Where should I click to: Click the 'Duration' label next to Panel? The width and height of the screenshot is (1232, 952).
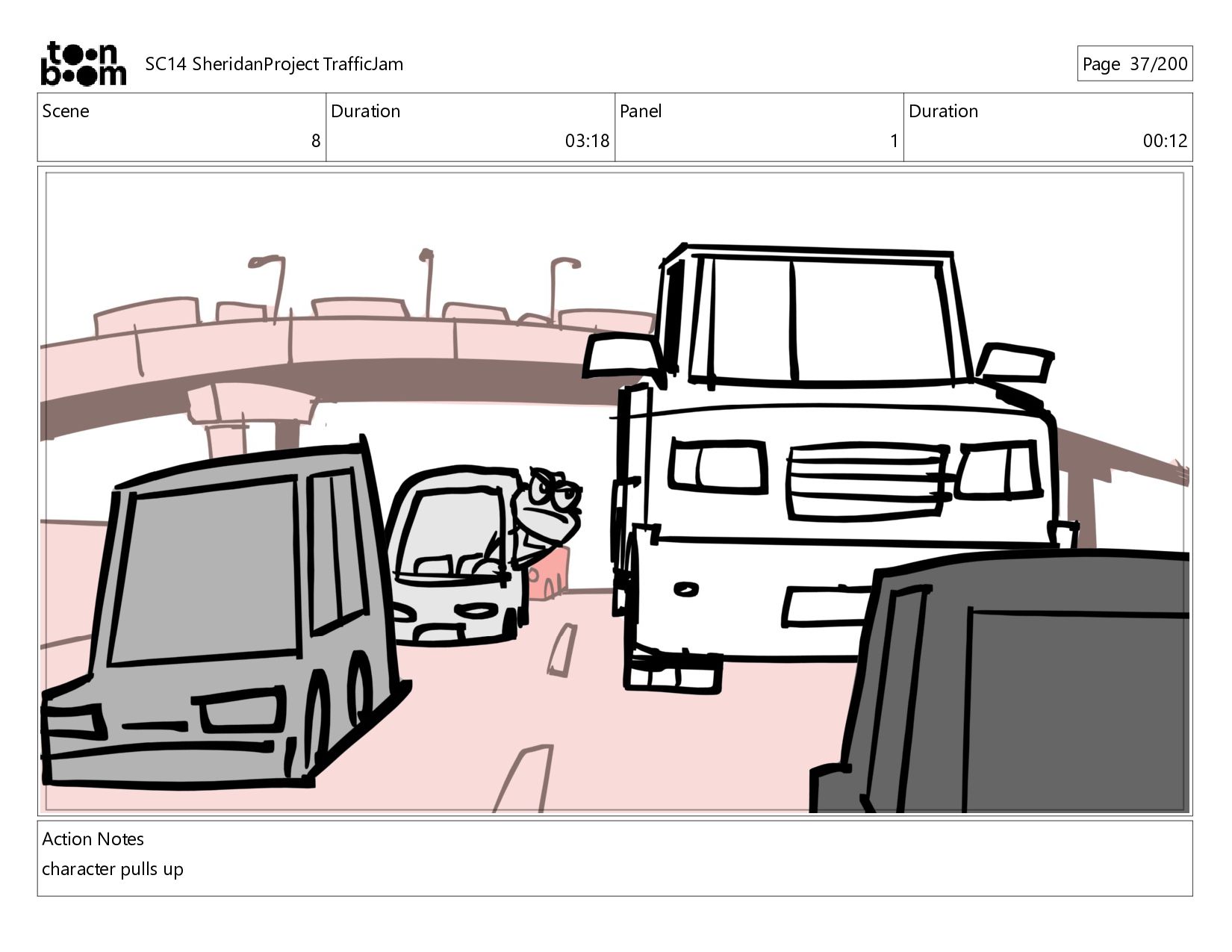943,111
